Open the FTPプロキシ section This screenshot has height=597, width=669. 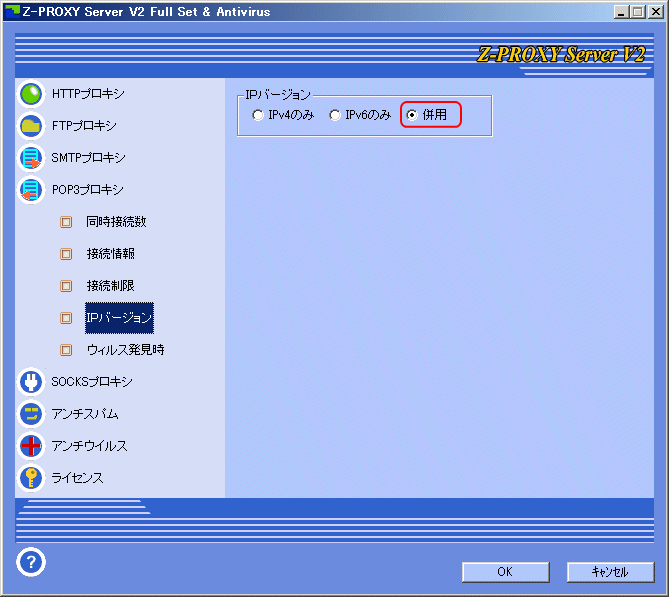pos(84,126)
